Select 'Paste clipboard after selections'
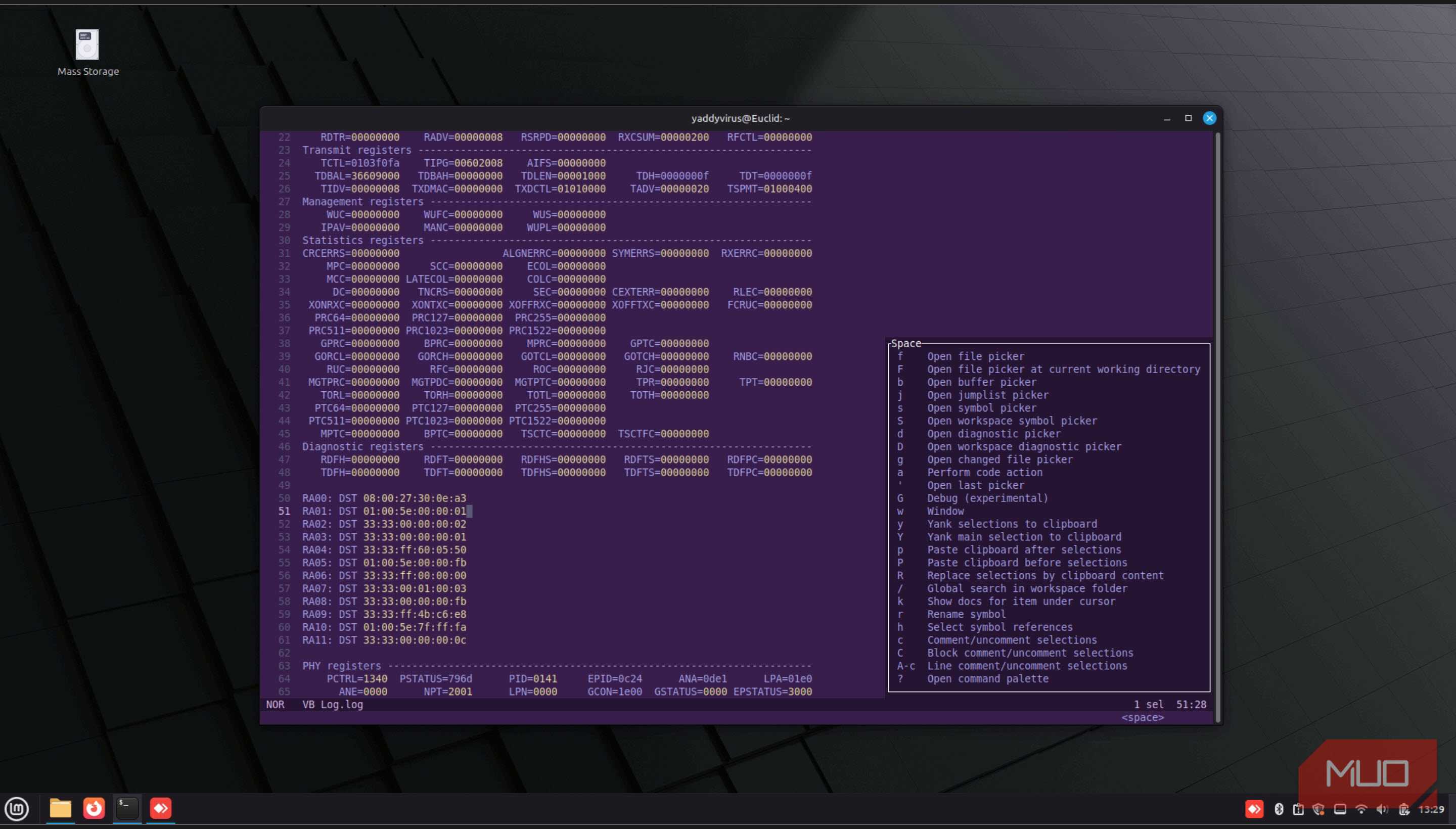 point(1023,550)
